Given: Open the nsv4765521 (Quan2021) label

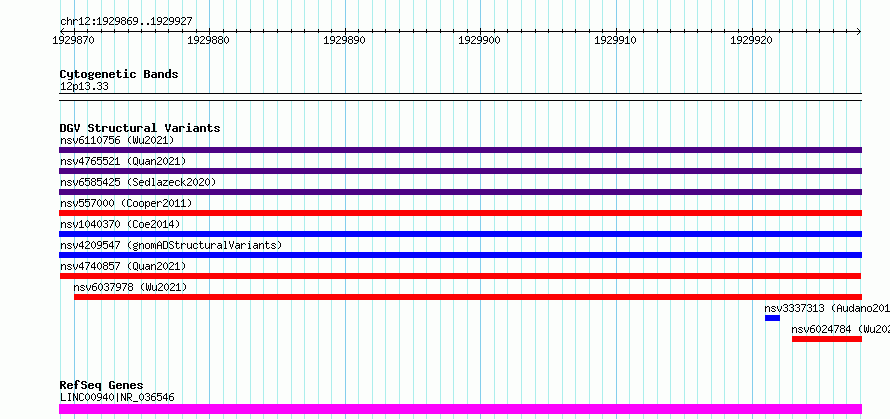Looking at the screenshot, I should click(123, 161).
